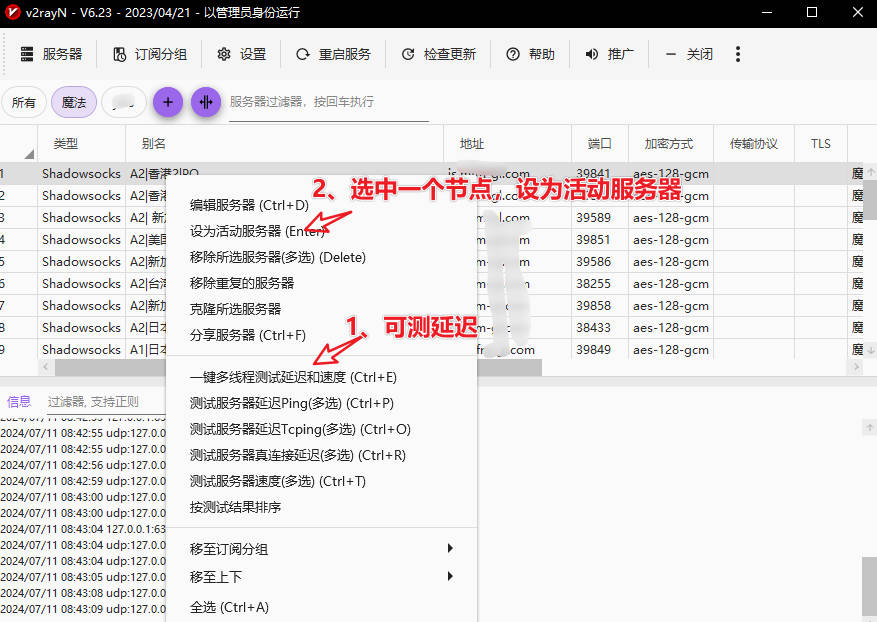Expand the 移至上下 submenu

pos(322,577)
